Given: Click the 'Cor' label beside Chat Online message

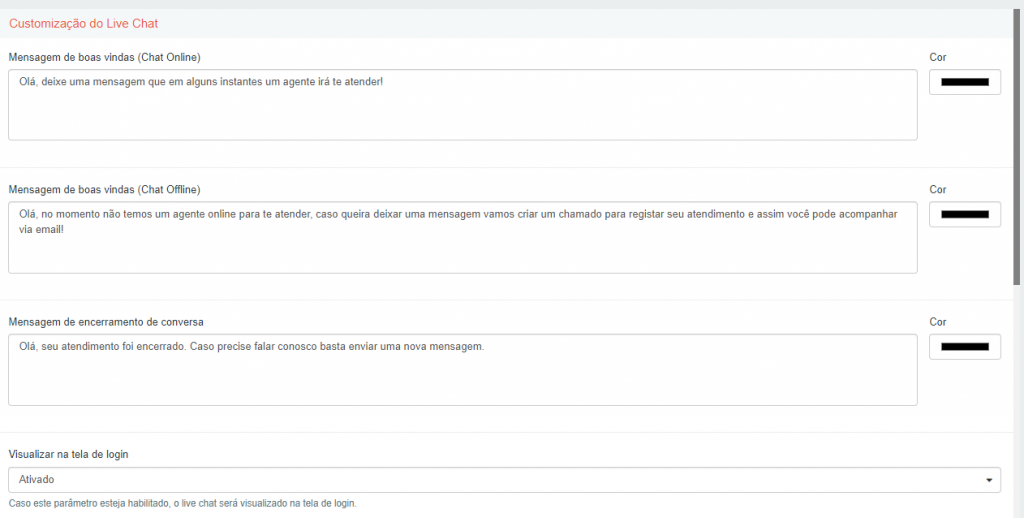Looking at the screenshot, I should [938, 57].
